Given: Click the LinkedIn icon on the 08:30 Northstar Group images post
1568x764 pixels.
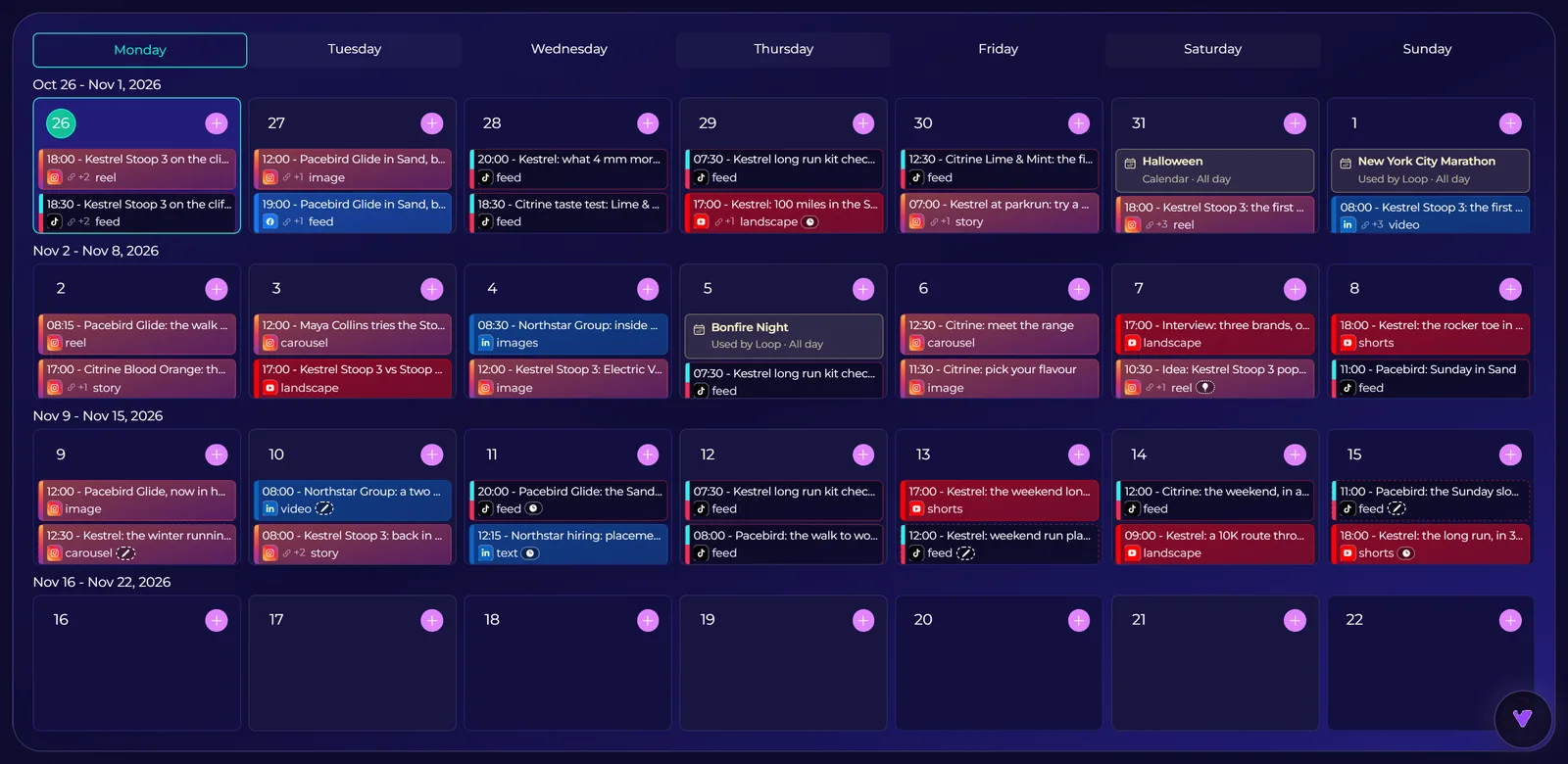Looking at the screenshot, I should point(485,343).
